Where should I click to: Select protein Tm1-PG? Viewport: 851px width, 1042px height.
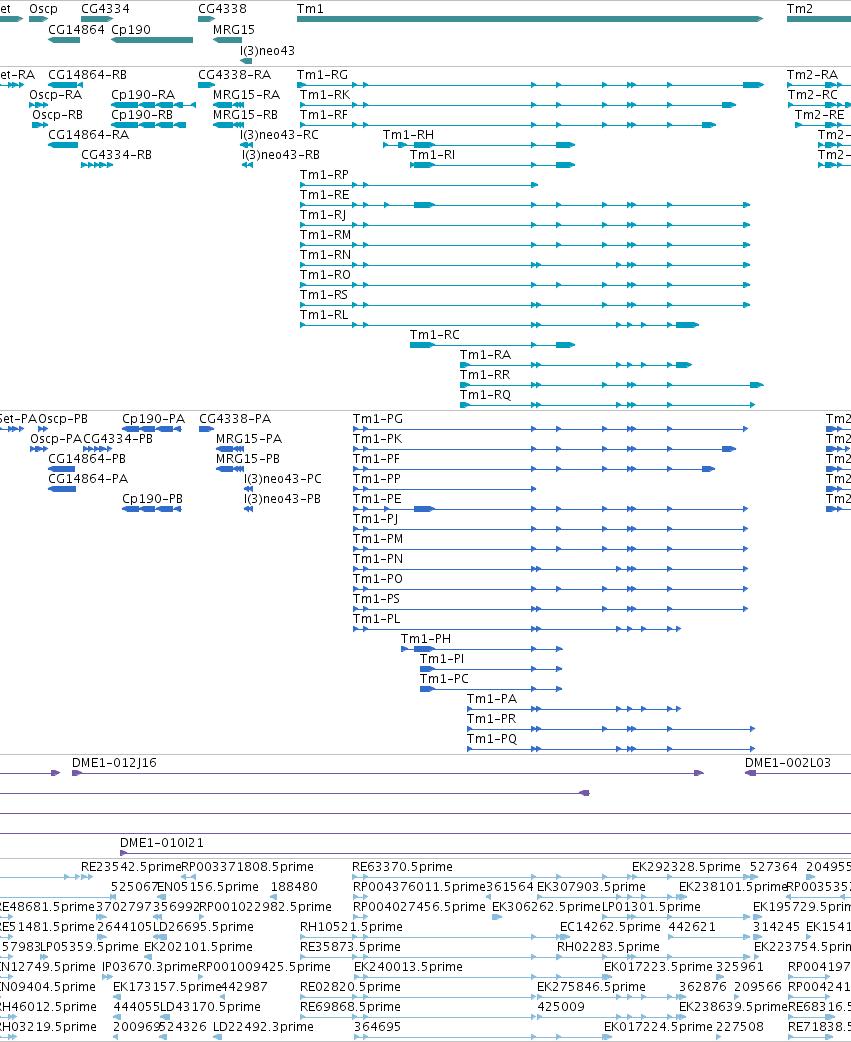click(x=551, y=429)
